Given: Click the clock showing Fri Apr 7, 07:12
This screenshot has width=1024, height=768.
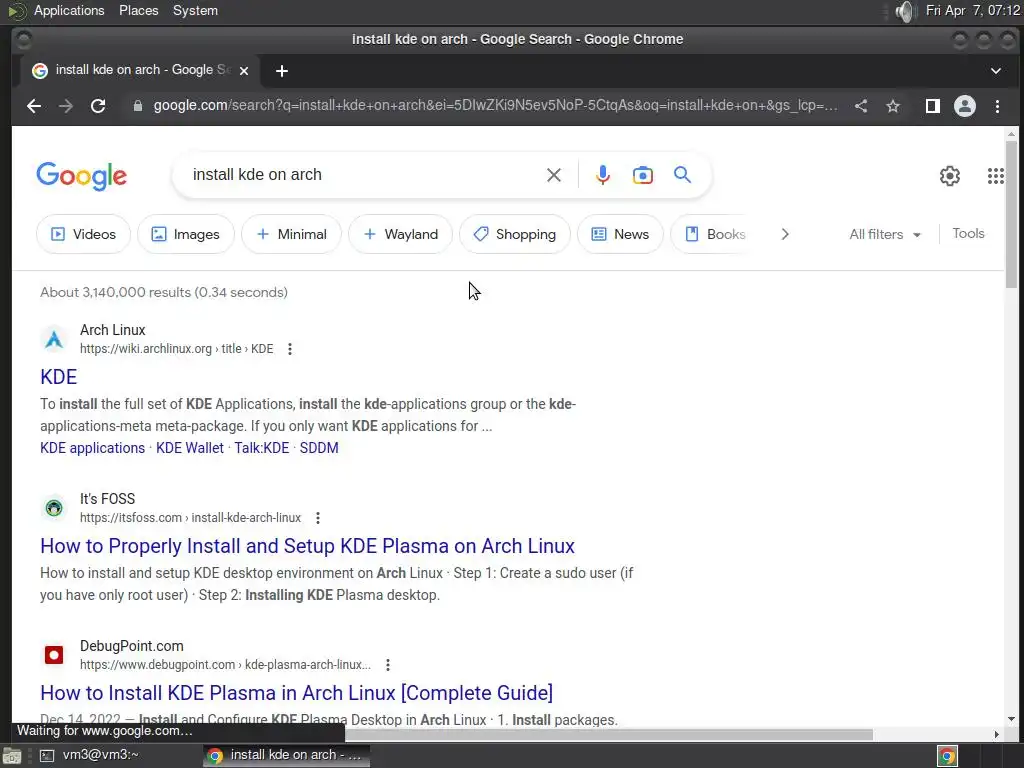Looking at the screenshot, I should tap(972, 10).
